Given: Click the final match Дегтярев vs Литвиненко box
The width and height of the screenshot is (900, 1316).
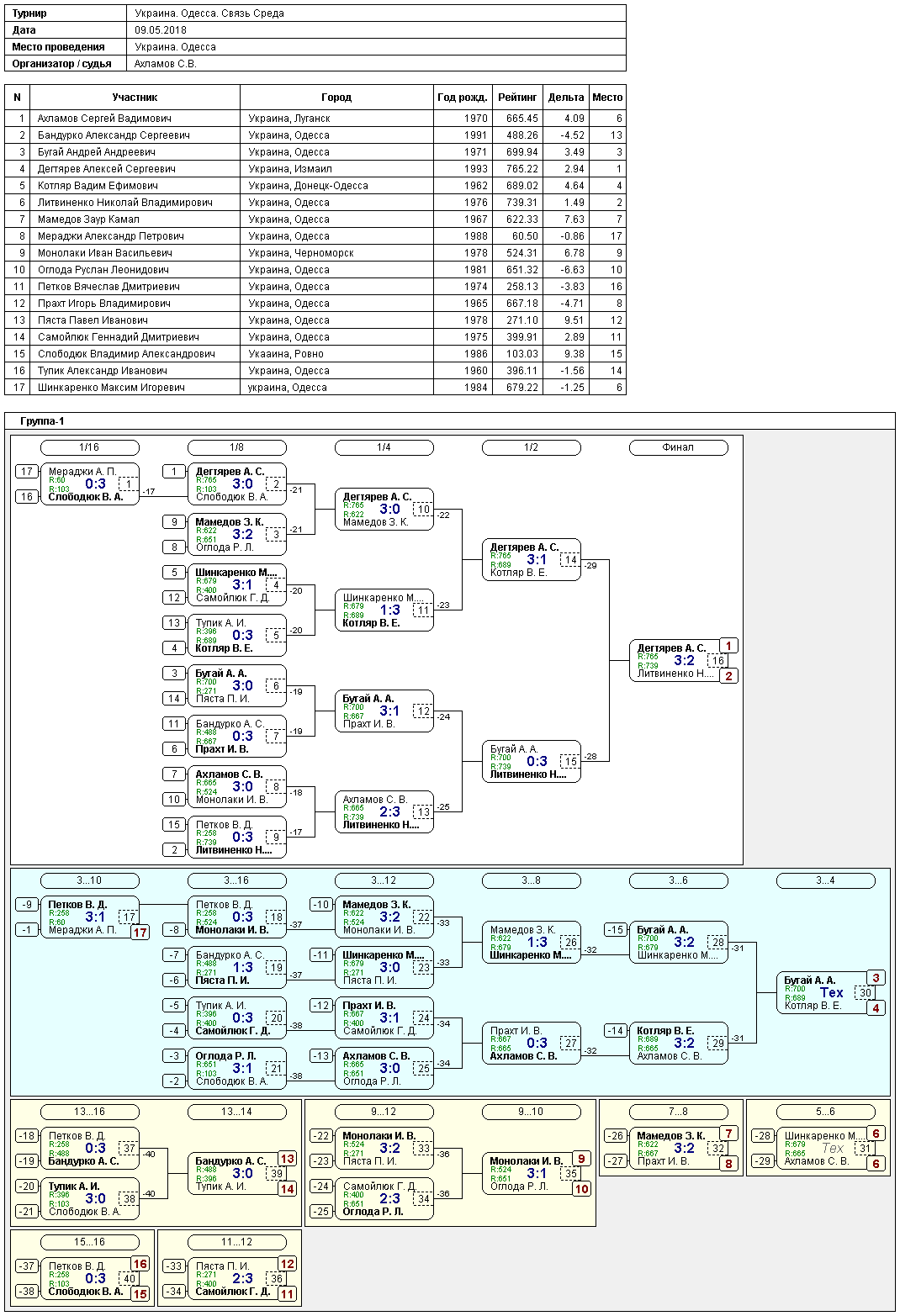Looking at the screenshot, I should coord(678,661).
